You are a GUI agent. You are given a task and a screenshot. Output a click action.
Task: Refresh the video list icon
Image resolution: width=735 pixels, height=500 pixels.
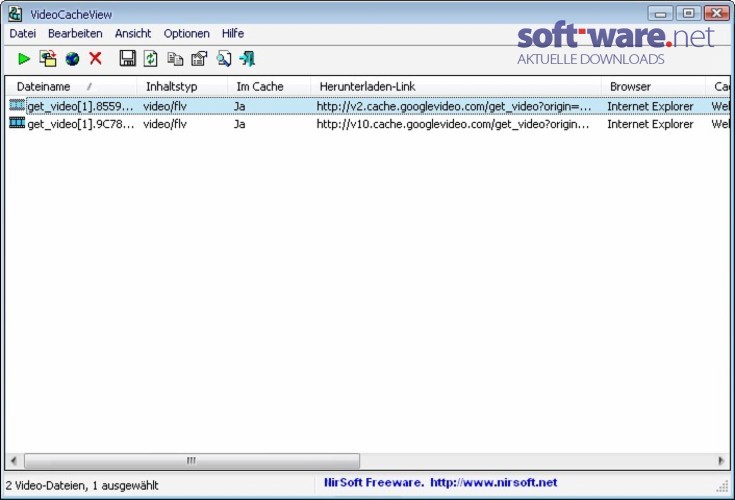click(150, 59)
